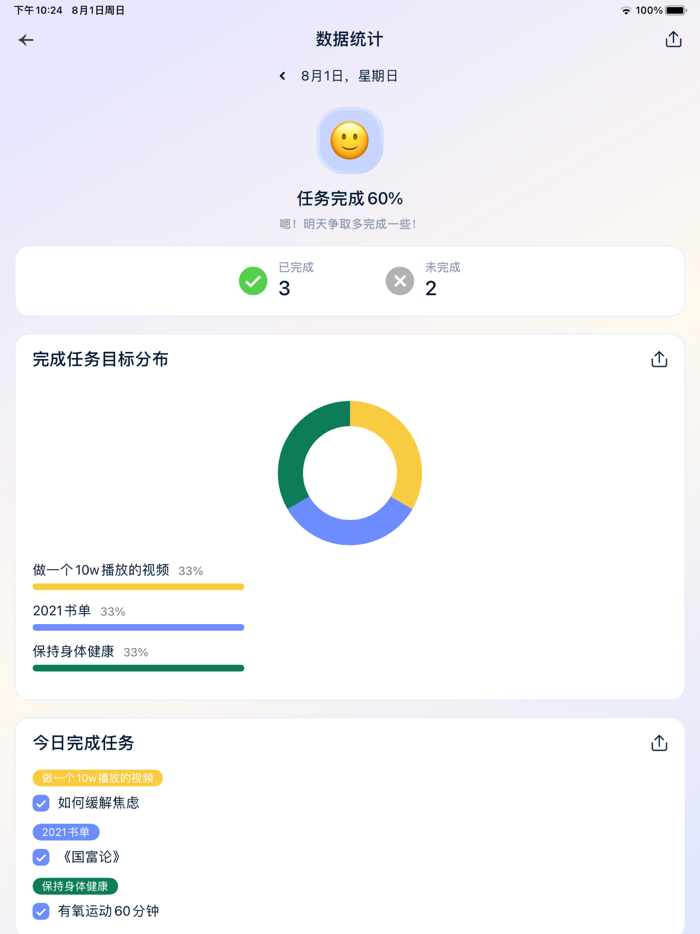
Task: Tap the share icon in the top bar
Action: [672, 39]
